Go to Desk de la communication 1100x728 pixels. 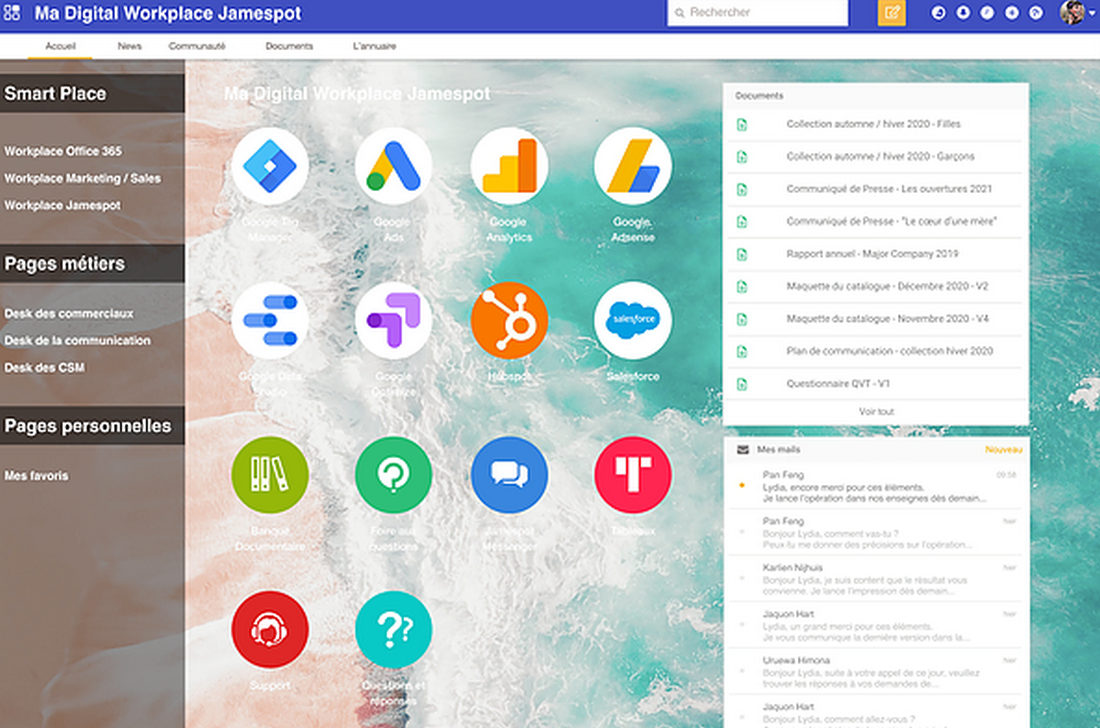tap(77, 340)
